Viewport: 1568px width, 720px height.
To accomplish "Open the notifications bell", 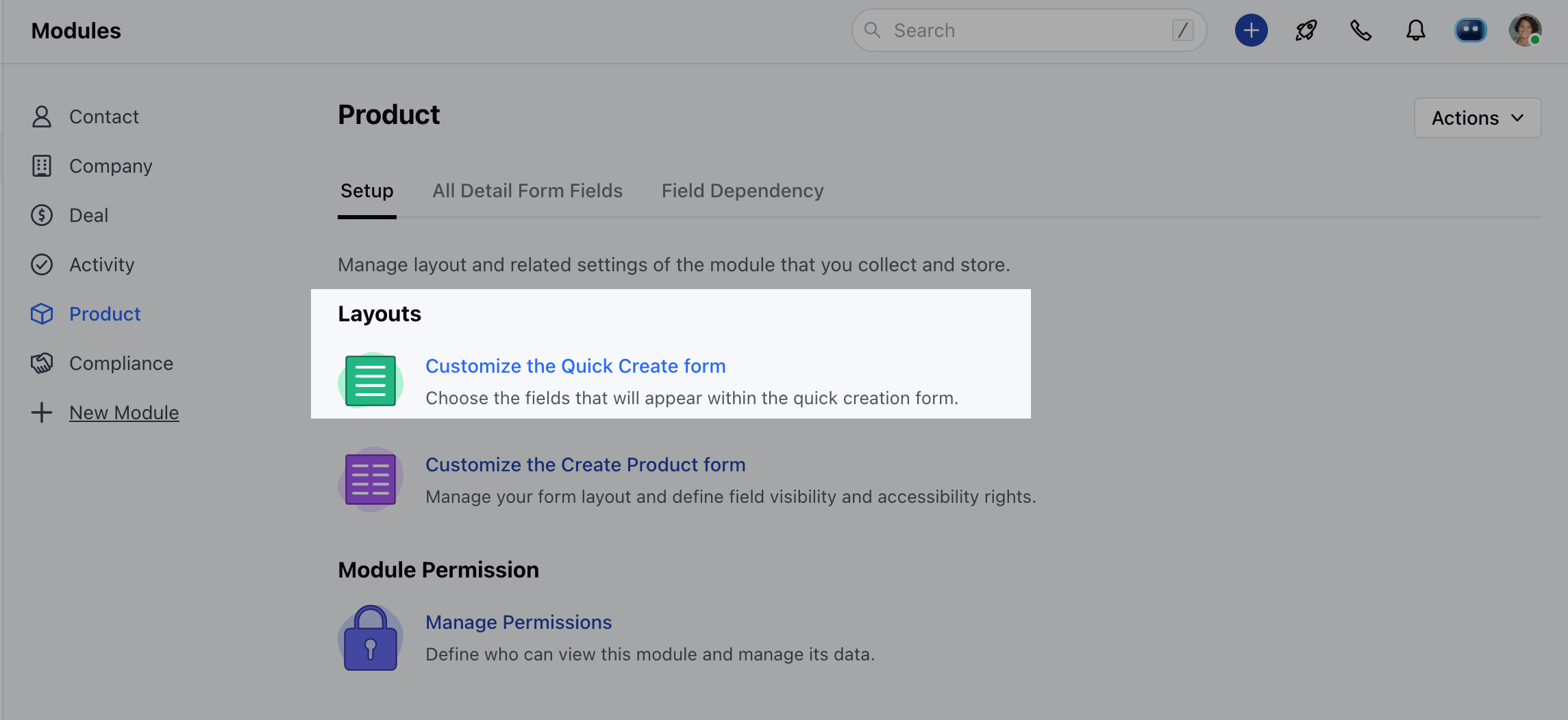I will [x=1415, y=30].
